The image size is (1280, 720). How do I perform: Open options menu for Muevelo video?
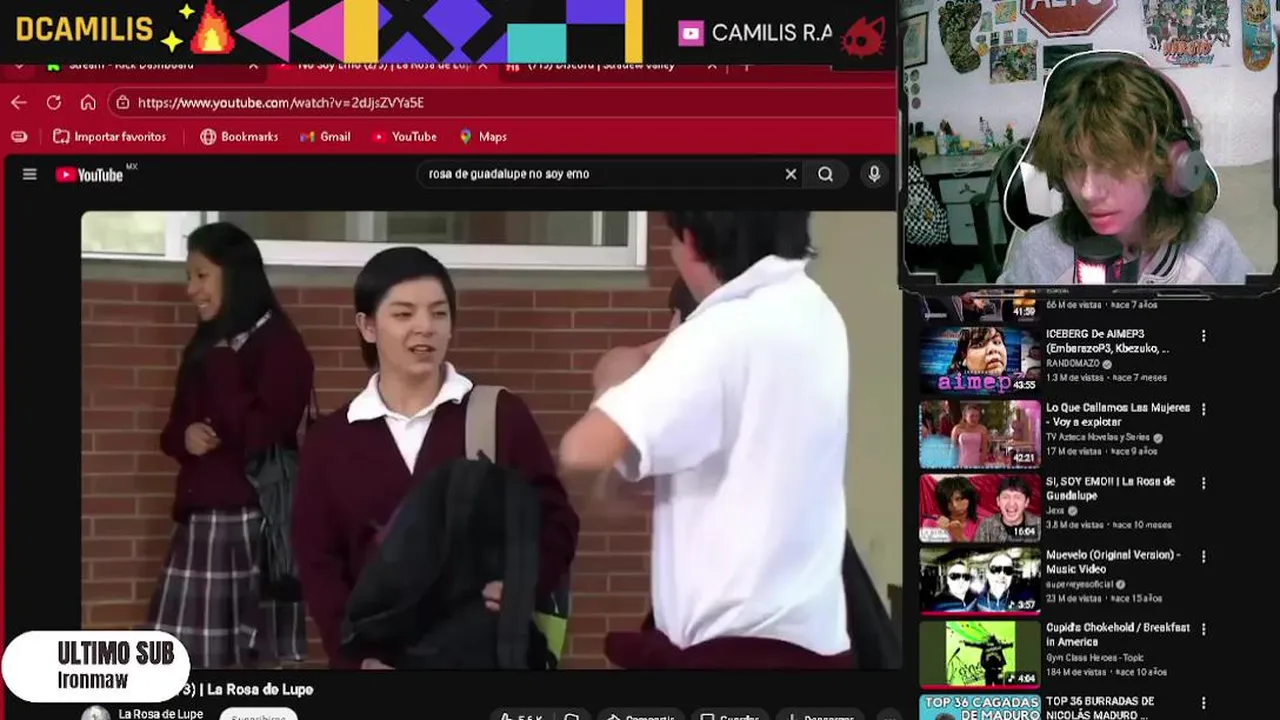coord(1203,556)
